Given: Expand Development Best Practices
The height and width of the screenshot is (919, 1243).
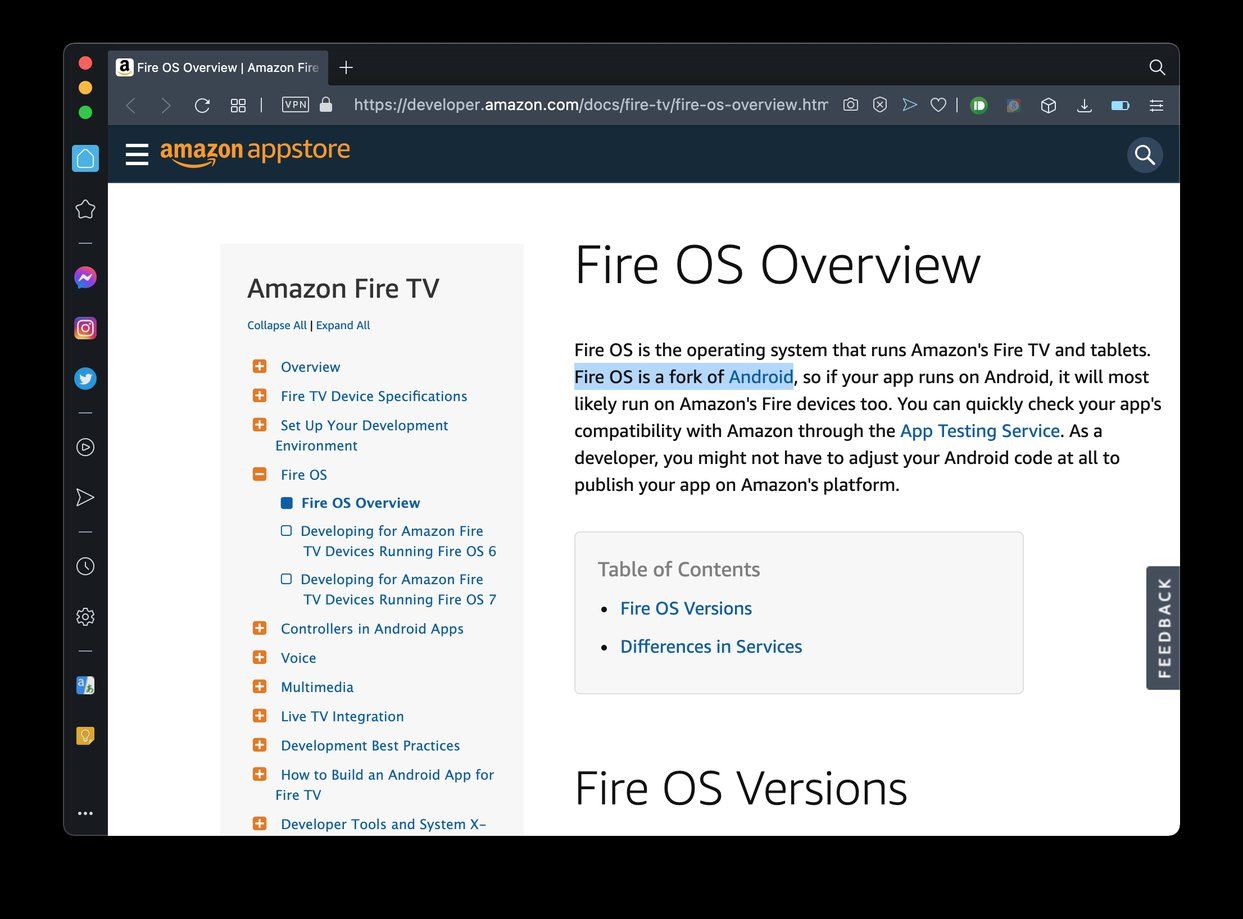Looking at the screenshot, I should click(x=259, y=745).
